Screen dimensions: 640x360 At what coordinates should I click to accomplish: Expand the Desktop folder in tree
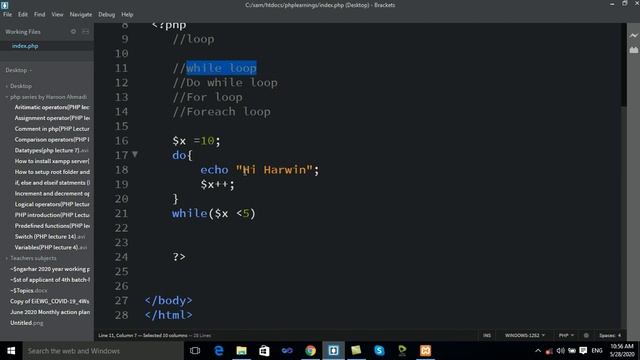coord(18,86)
